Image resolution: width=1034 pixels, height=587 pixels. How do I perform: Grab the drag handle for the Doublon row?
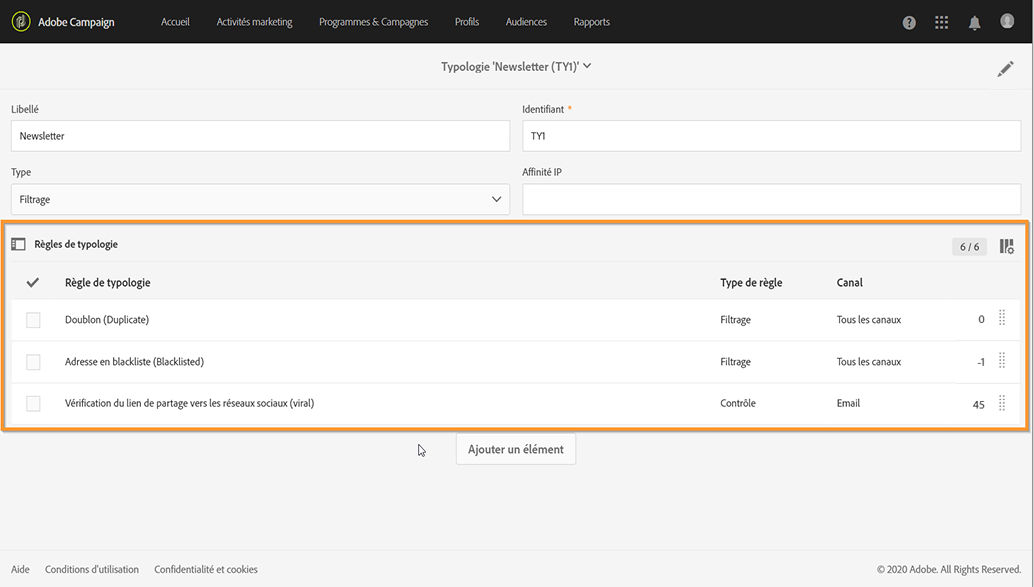tap(1002, 319)
